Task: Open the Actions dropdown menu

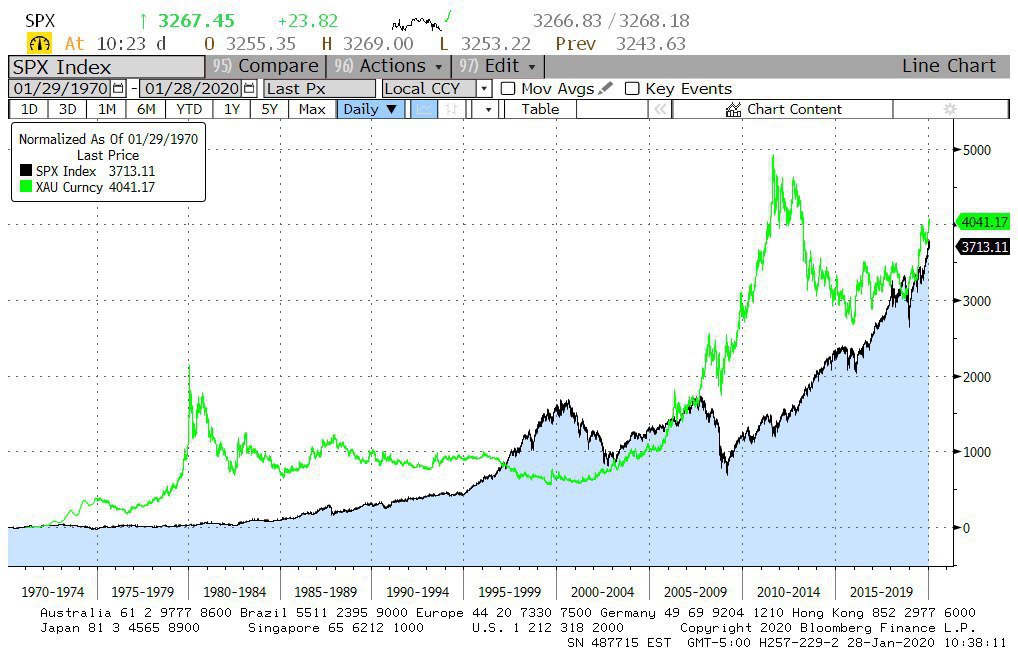Action: point(388,66)
